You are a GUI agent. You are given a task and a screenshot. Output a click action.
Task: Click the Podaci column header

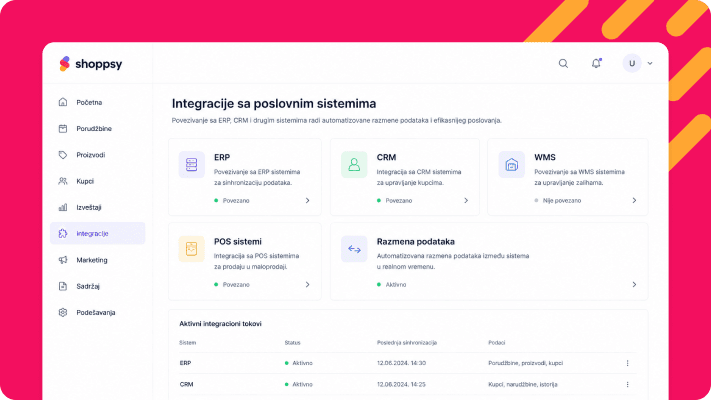point(497,343)
